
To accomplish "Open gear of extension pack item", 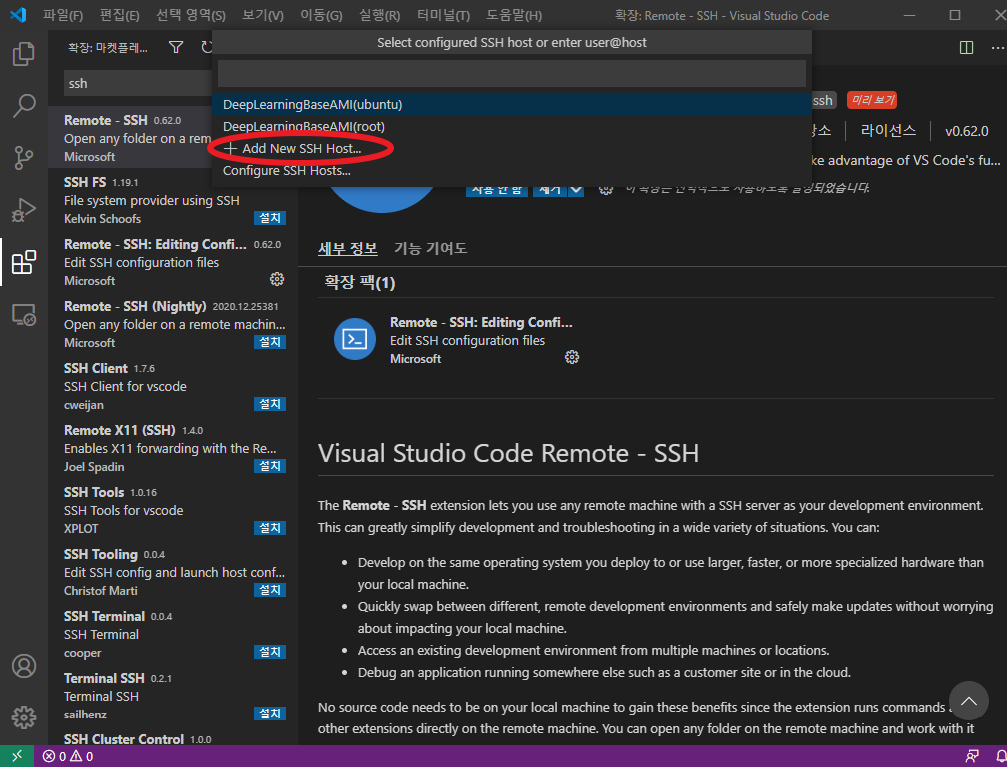I will point(572,357).
